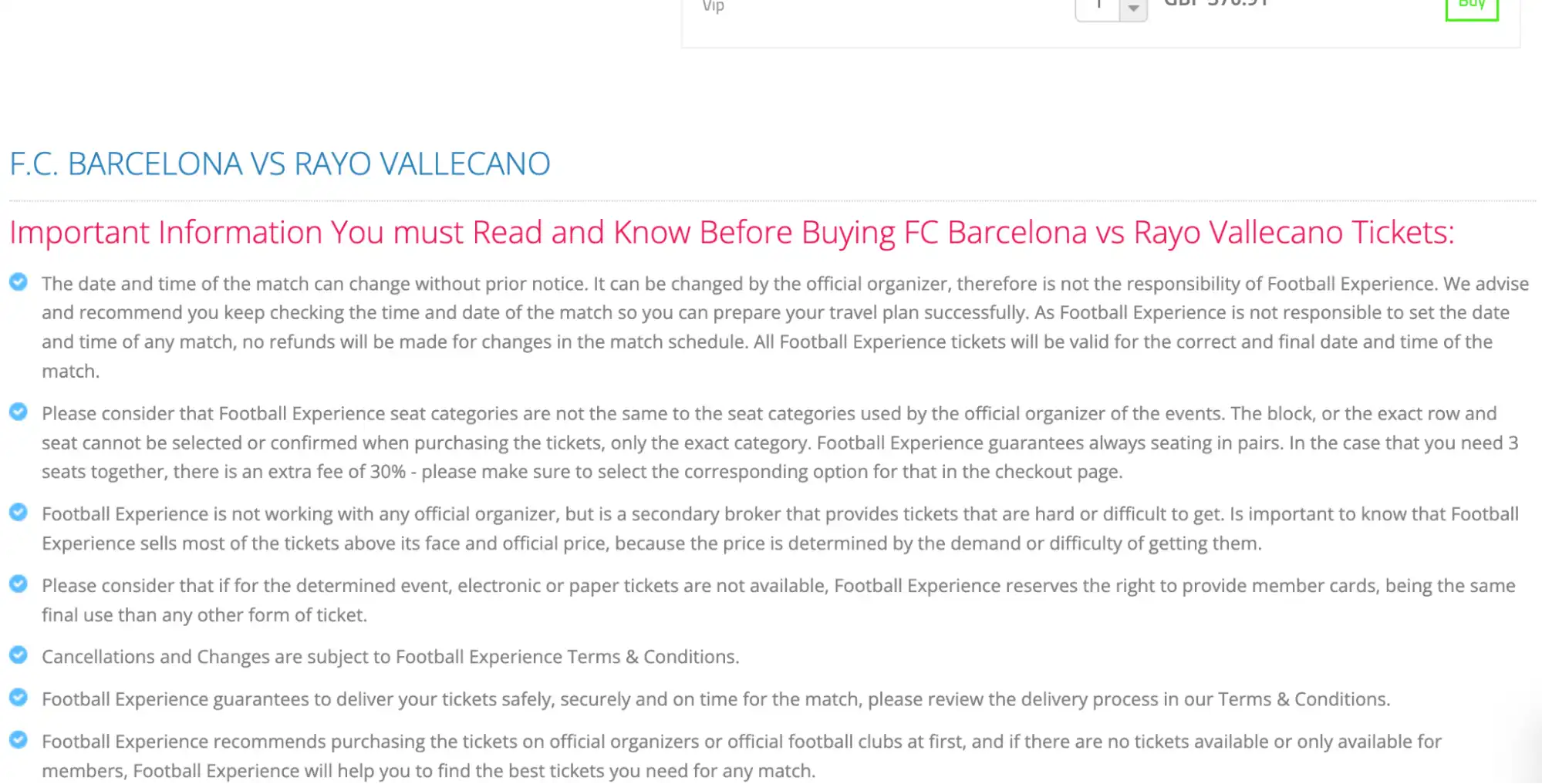The height and width of the screenshot is (784, 1542).
Task: Click the Cancellations and Changes terms sentence
Action: [390, 657]
